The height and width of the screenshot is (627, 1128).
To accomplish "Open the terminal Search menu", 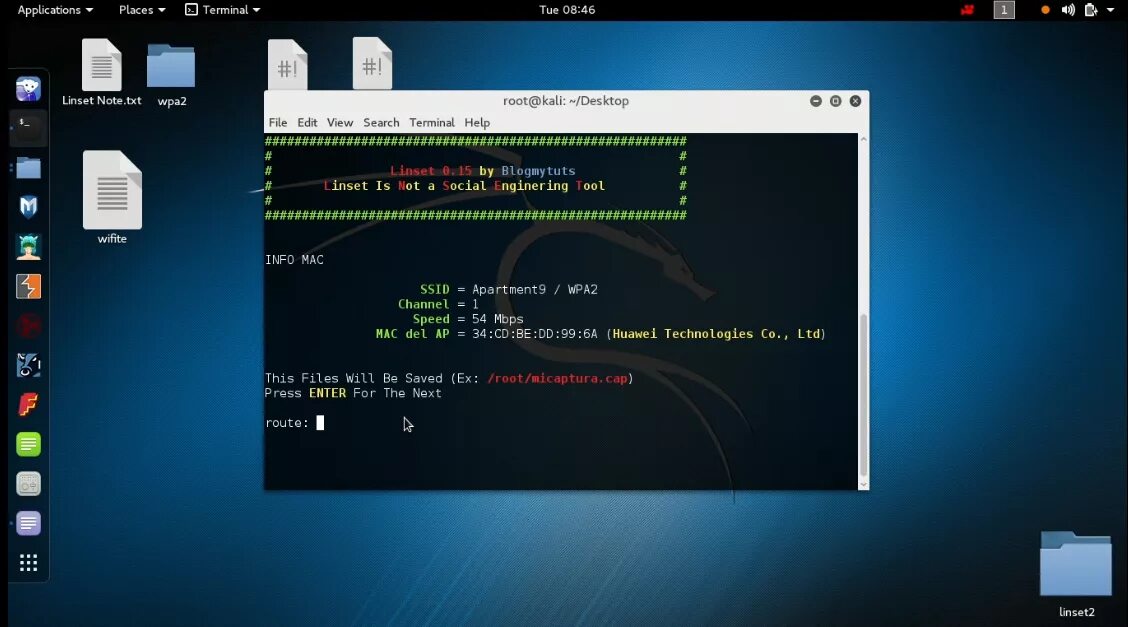I will 381,122.
